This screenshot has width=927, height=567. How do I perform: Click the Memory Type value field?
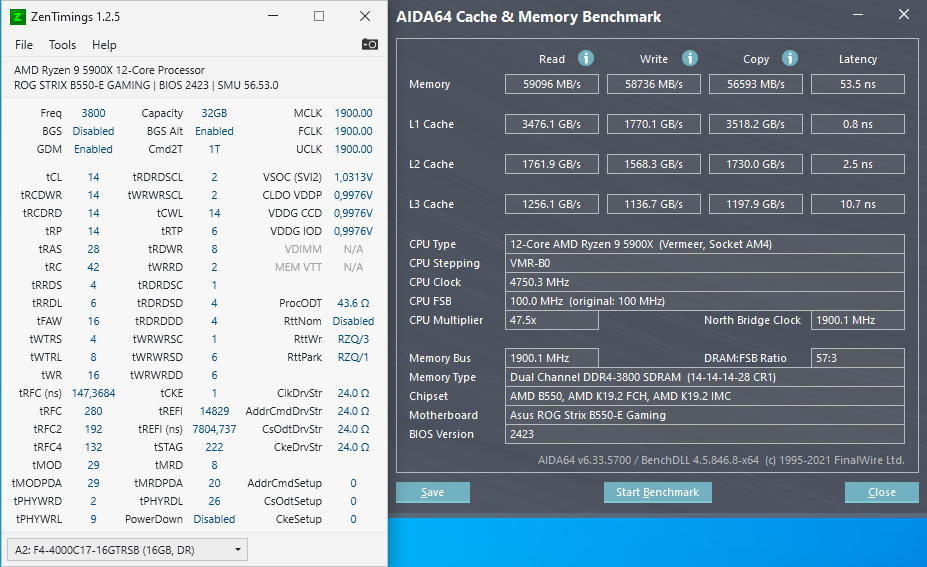705,377
